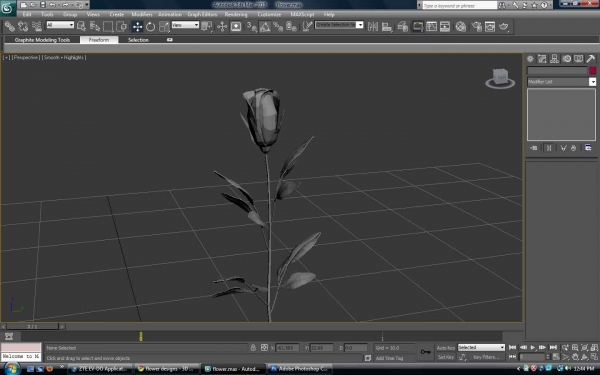Switch to the Freeform ribbon tab
The image size is (600, 375).
tap(99, 40)
